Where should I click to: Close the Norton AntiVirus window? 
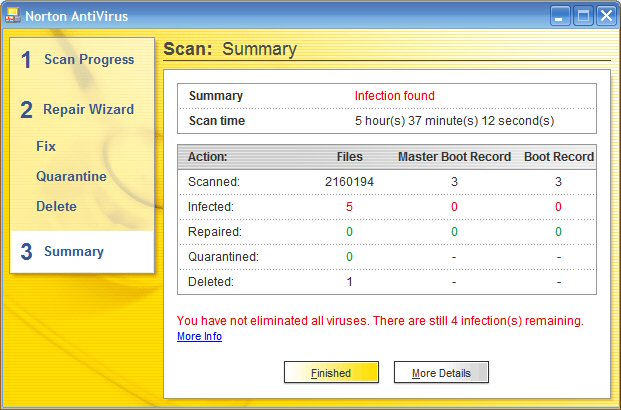pos(607,16)
